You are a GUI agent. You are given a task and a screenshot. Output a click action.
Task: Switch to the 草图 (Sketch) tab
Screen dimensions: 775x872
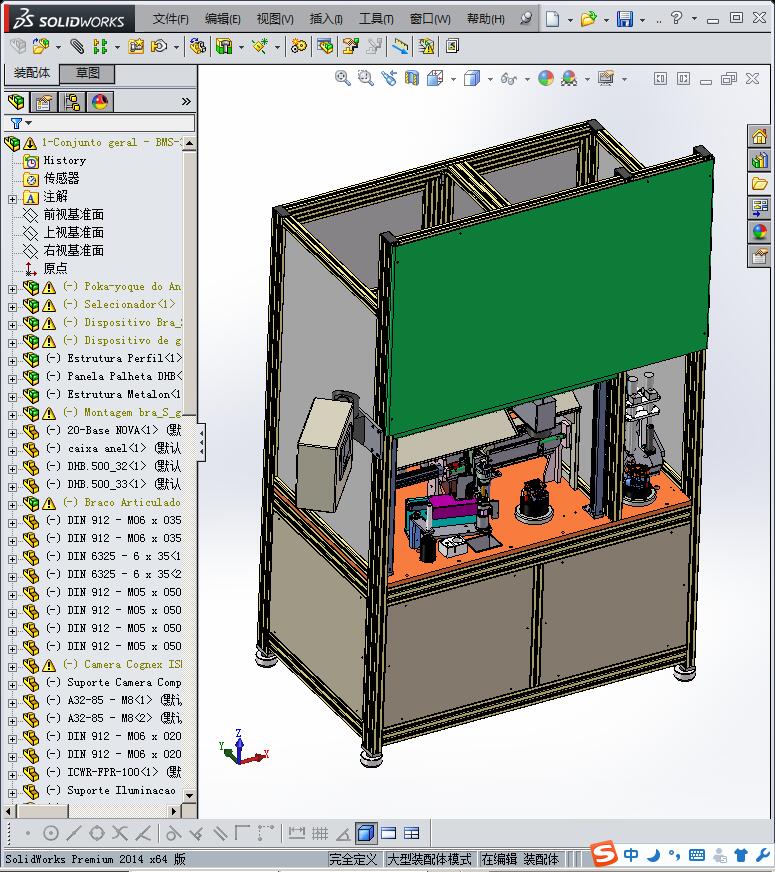(88, 73)
